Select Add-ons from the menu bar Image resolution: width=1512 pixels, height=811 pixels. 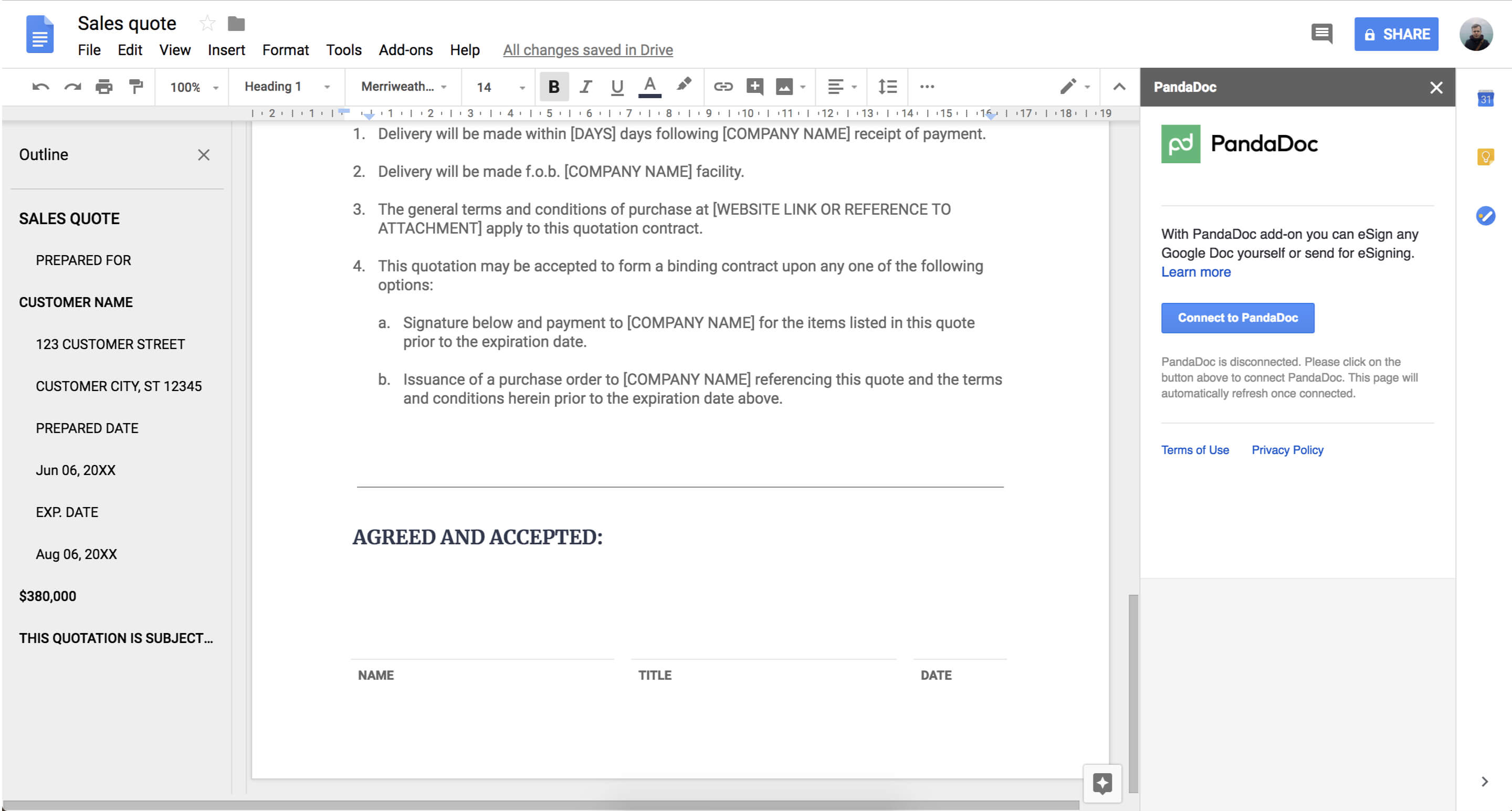tap(405, 50)
